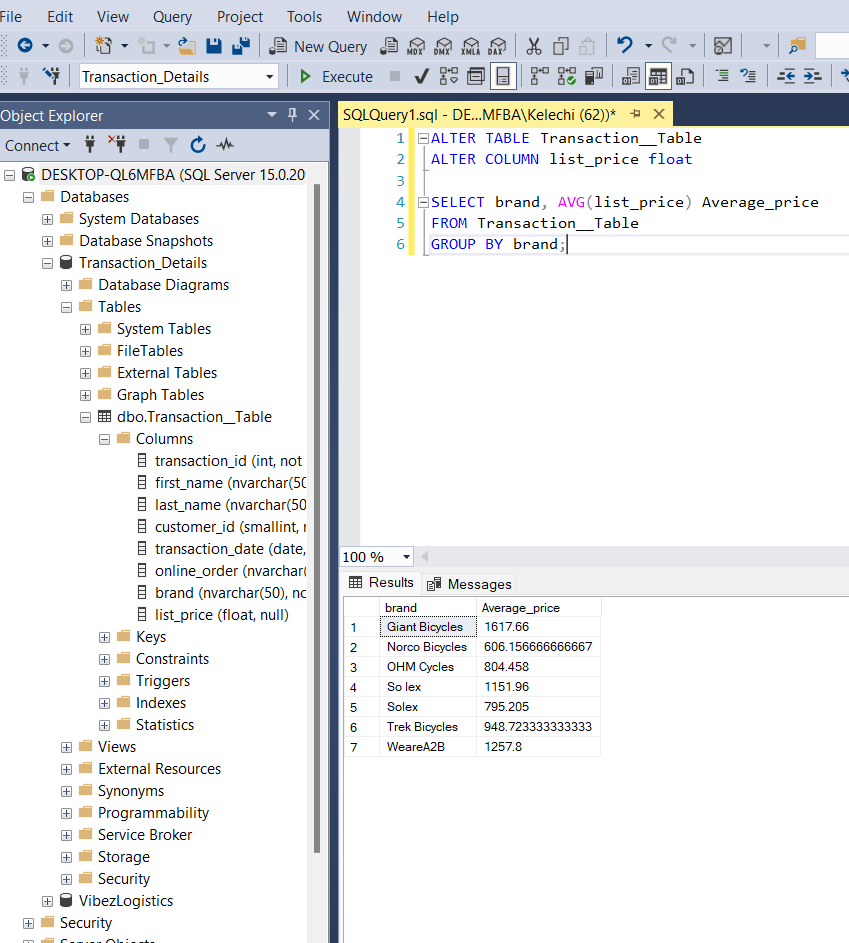Collapse the Columns folder node
849x943 pixels.
pyautogui.click(x=105, y=439)
